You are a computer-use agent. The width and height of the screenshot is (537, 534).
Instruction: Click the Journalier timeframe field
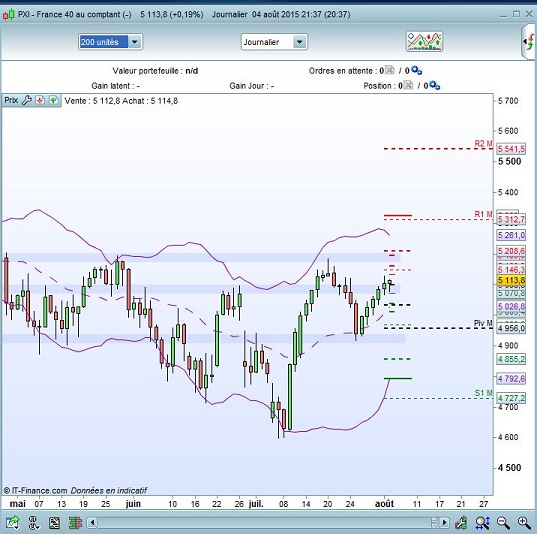[x=267, y=42]
